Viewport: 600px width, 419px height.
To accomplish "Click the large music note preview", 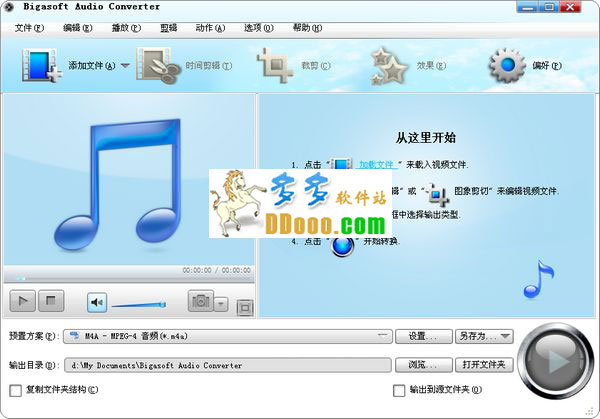I will (x=117, y=184).
